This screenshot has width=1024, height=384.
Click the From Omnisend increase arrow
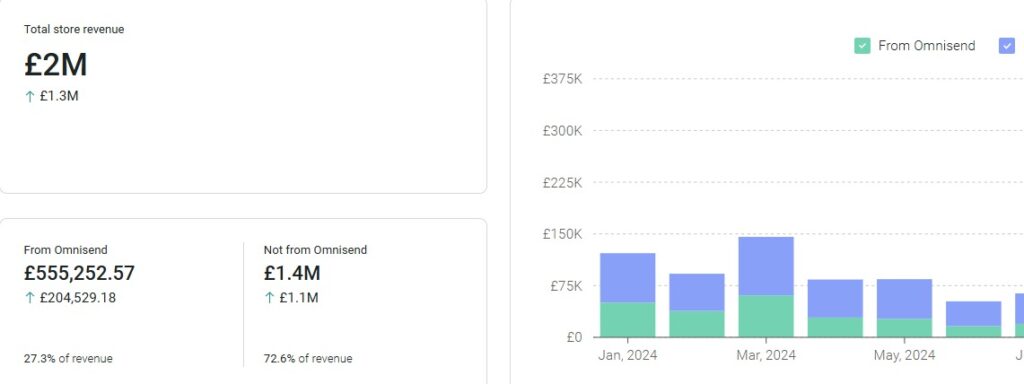coord(29,298)
